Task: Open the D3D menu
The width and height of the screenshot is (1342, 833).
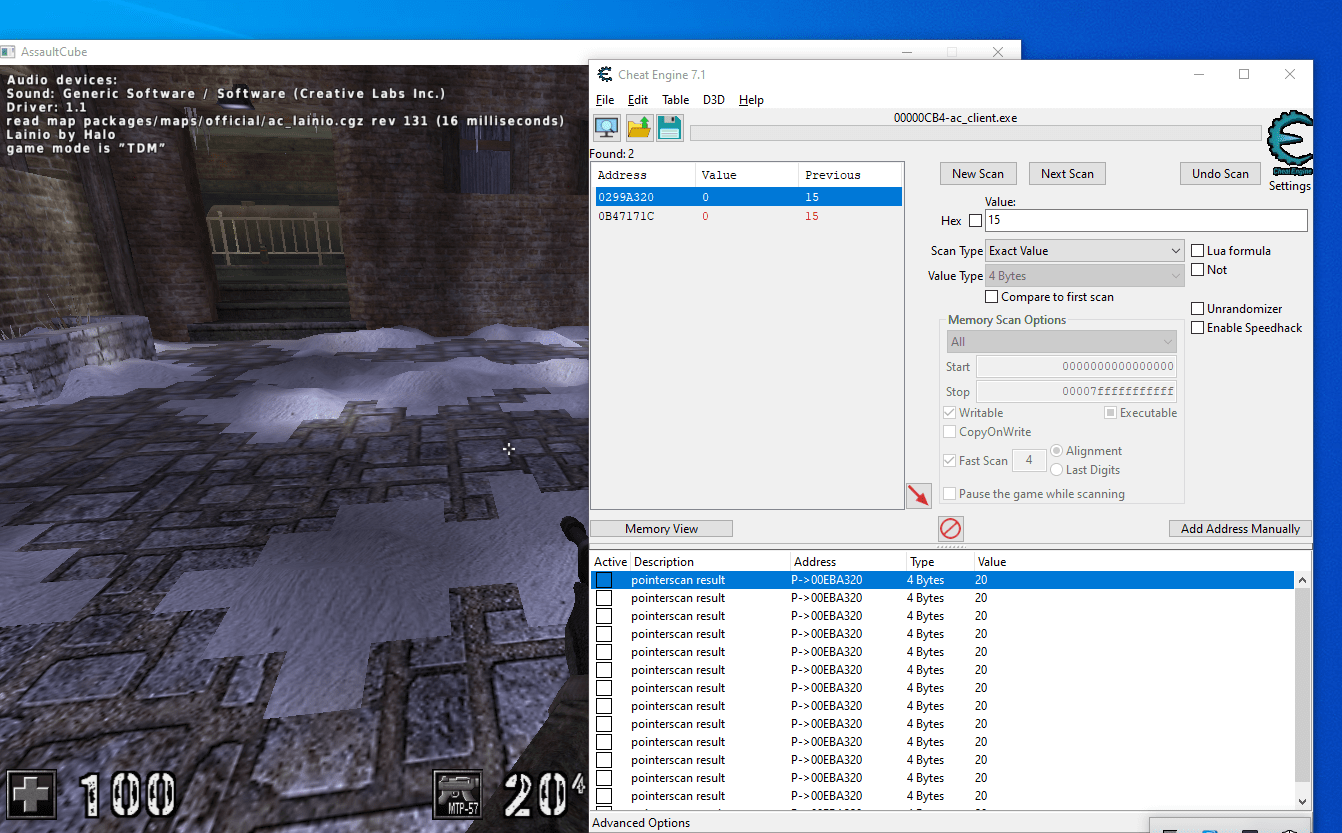Action: coord(714,100)
